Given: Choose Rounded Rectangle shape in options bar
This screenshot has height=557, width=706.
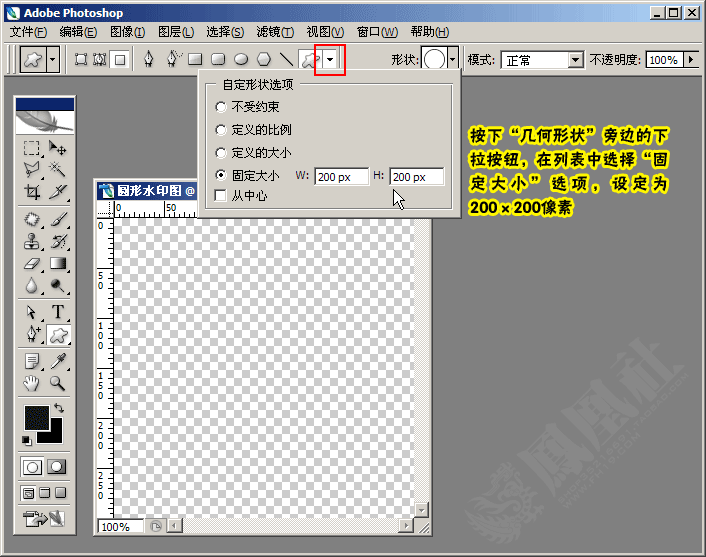Looking at the screenshot, I should pyautogui.click(x=218, y=59).
